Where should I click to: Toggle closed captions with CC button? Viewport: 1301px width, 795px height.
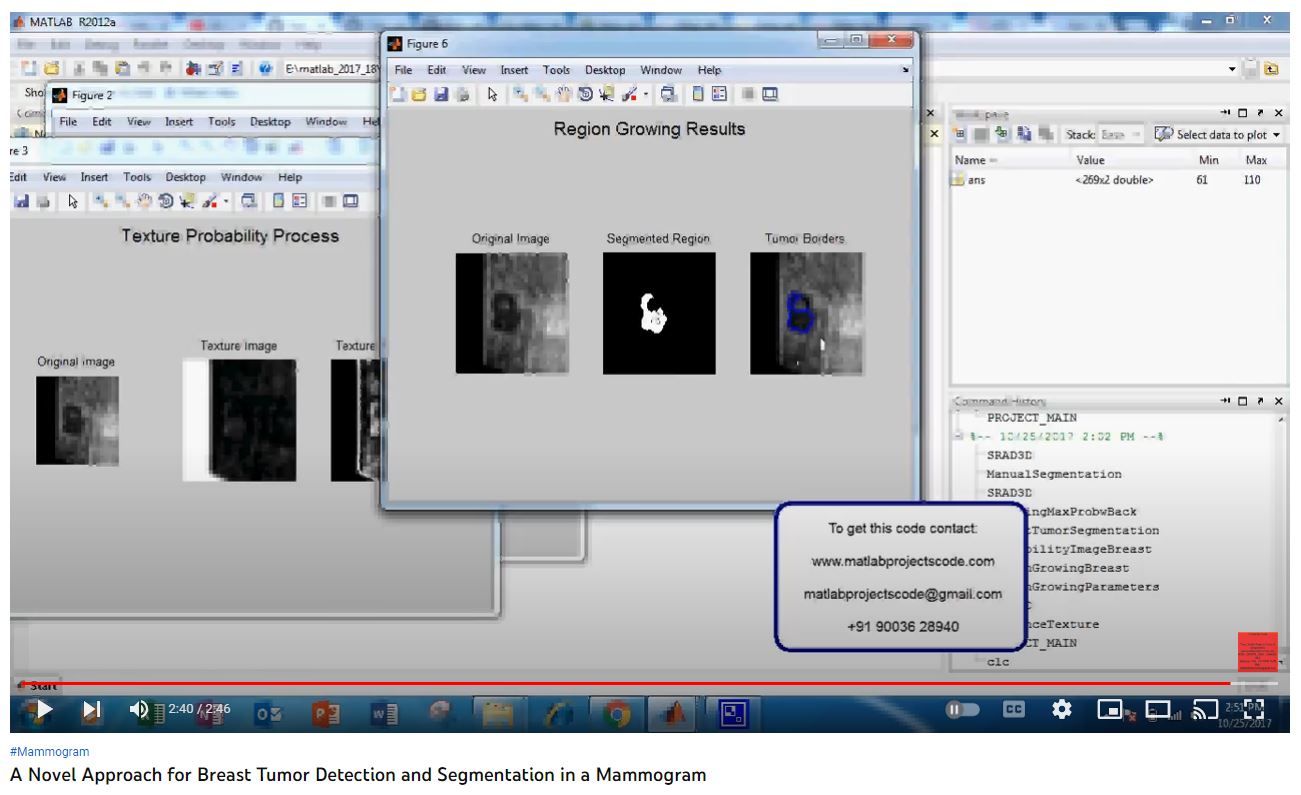point(1013,709)
